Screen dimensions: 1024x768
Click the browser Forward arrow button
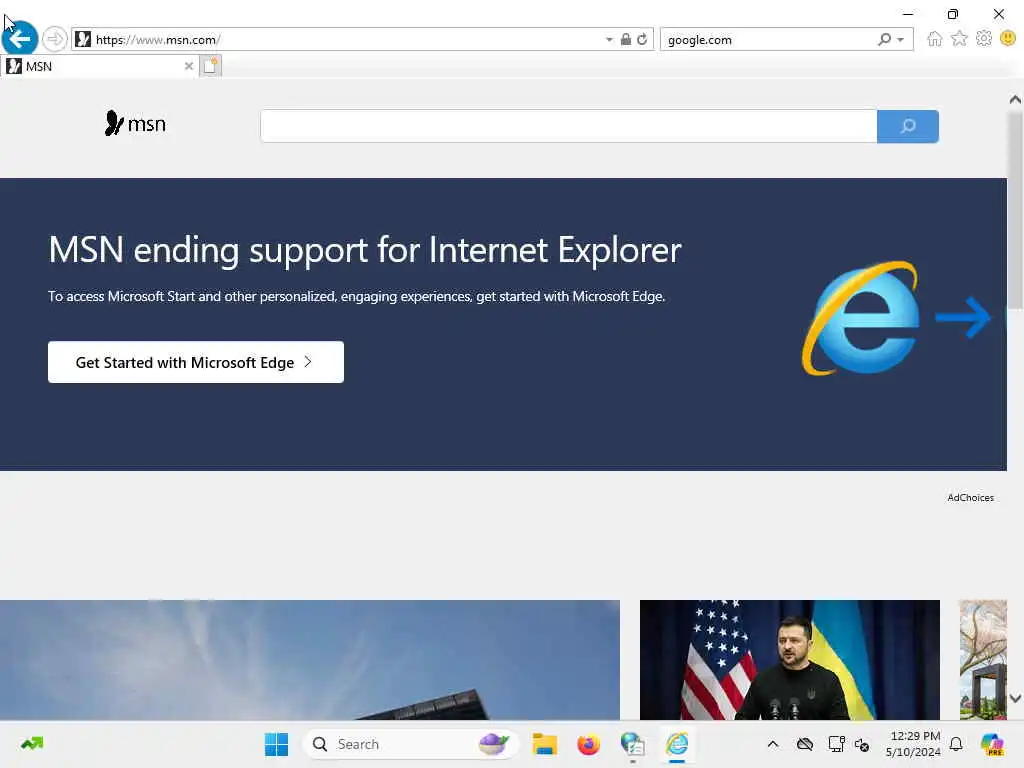[55, 39]
